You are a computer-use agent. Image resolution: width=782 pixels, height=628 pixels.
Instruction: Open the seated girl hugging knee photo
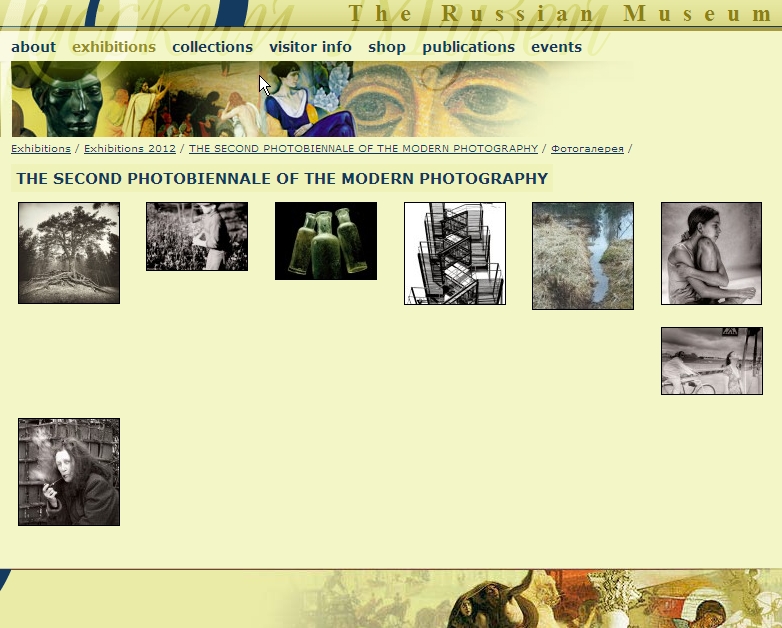(x=712, y=253)
